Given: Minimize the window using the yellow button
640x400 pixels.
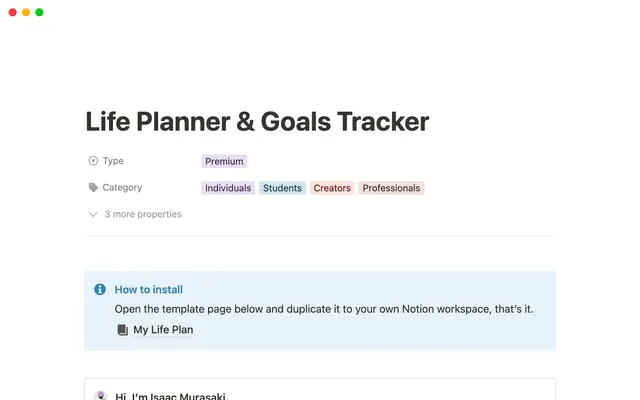Looking at the screenshot, I should pos(25,12).
